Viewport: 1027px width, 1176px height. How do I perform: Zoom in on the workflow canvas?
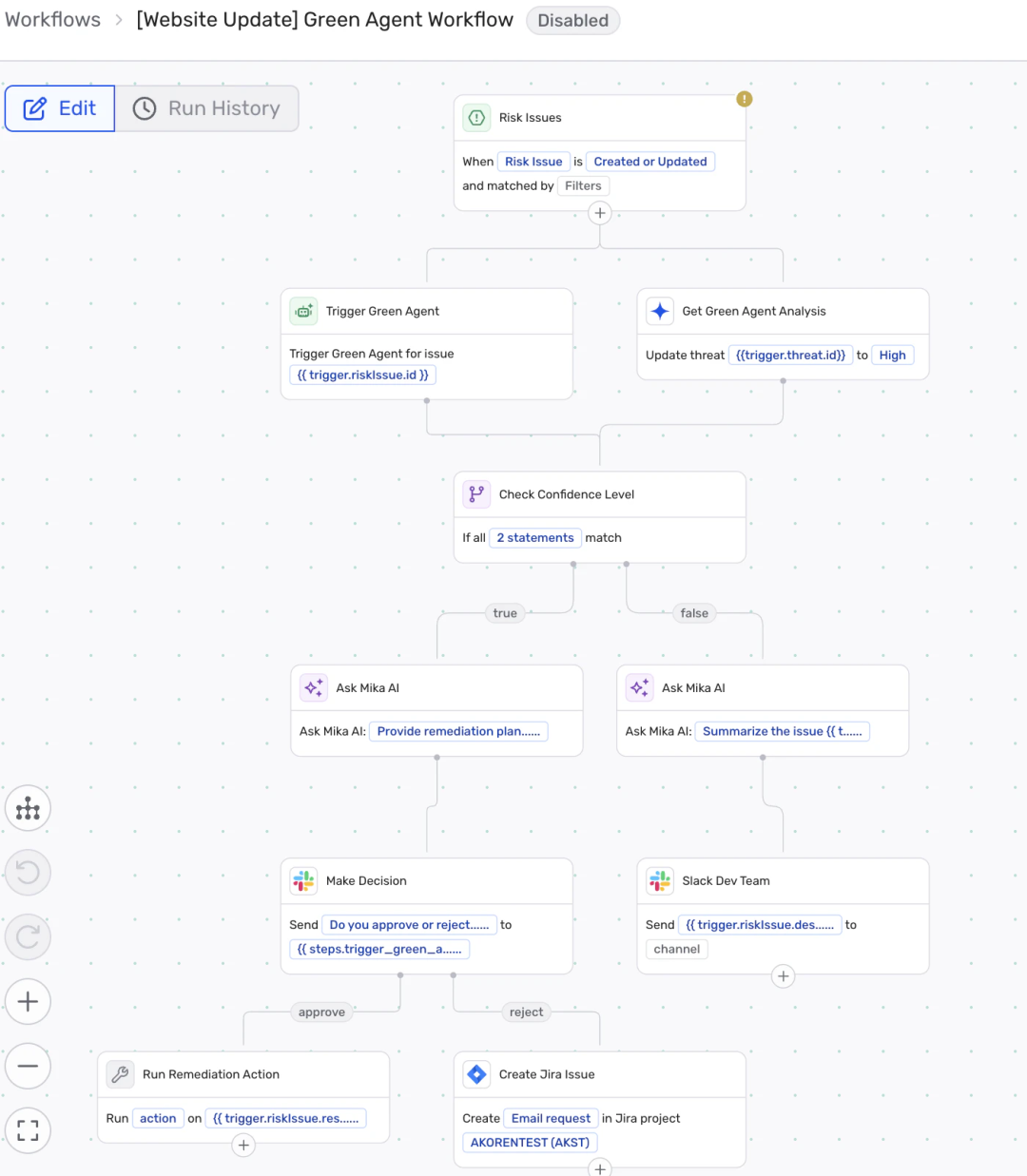(x=28, y=1001)
